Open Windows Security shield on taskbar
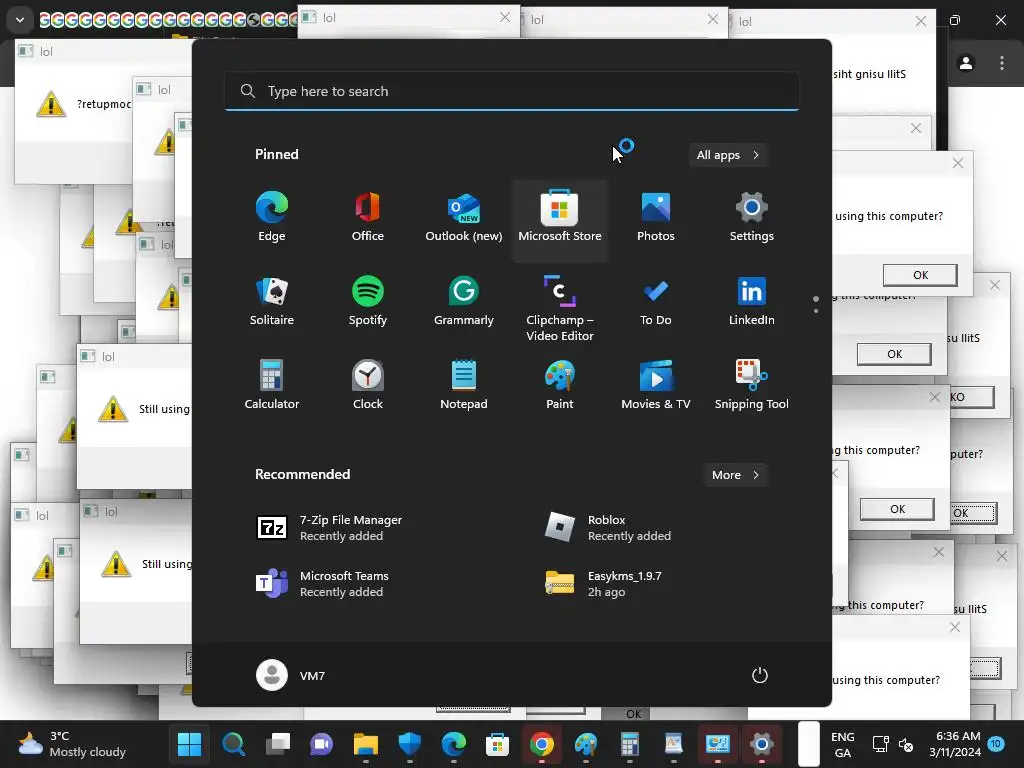This screenshot has height=768, width=1024. (x=409, y=744)
